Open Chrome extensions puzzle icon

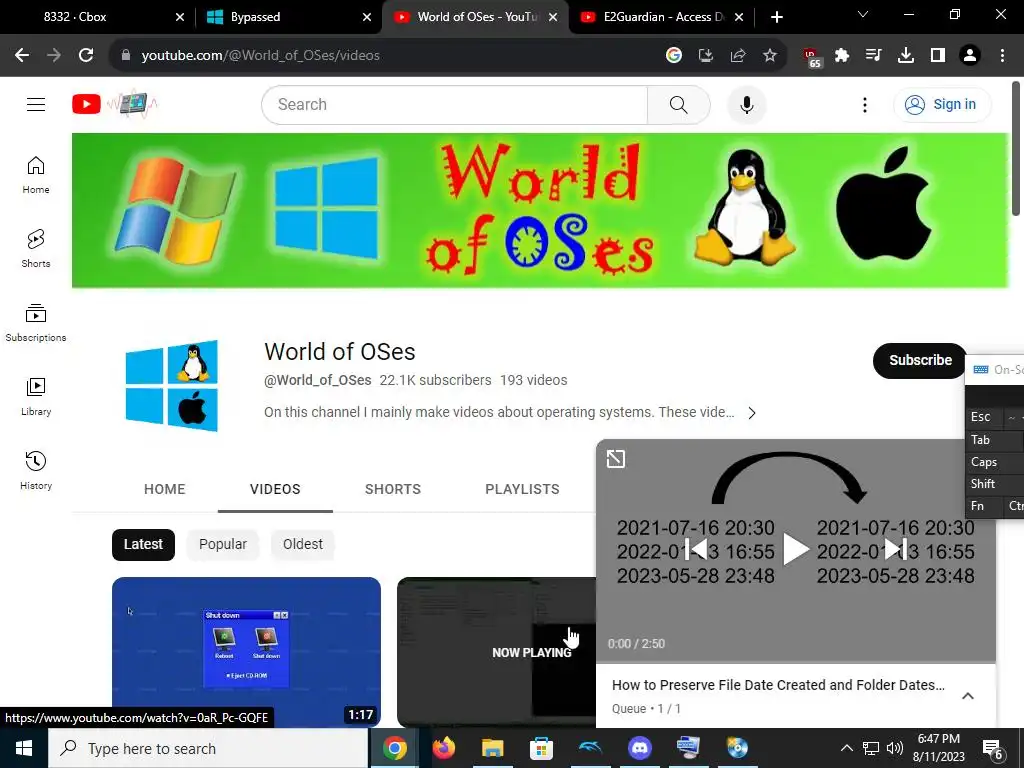842,56
